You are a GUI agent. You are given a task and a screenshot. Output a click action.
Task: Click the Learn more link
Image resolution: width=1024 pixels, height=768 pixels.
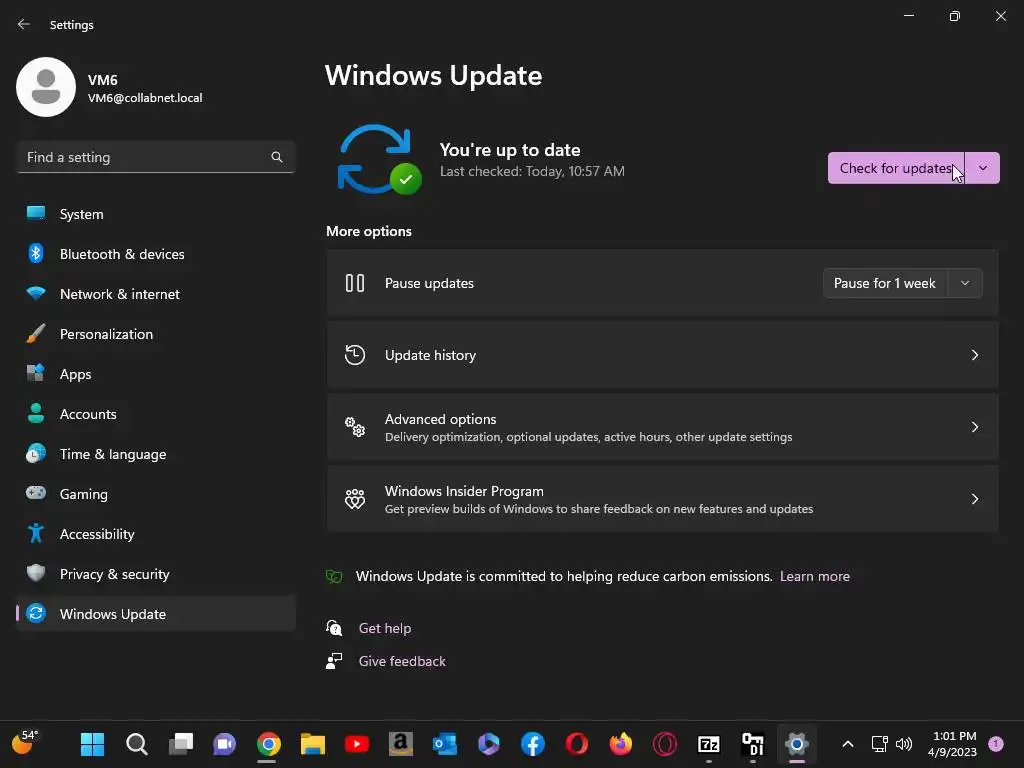pyautogui.click(x=814, y=576)
